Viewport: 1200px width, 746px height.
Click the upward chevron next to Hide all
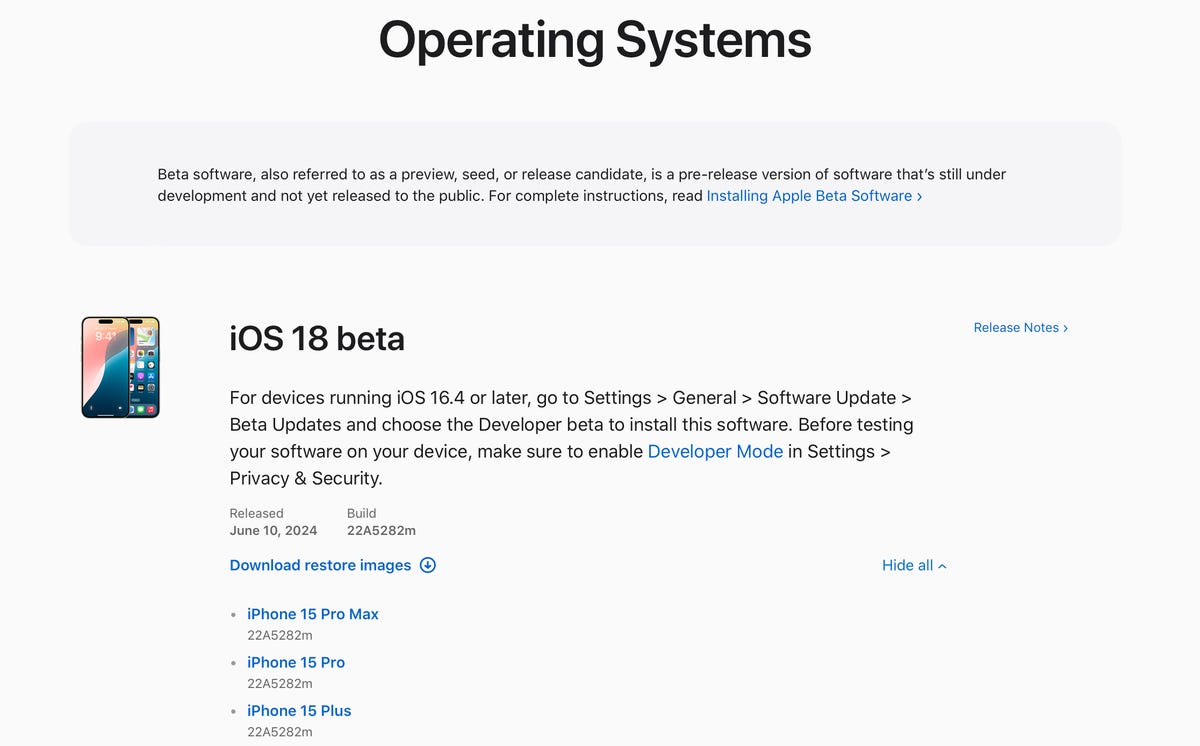pyautogui.click(x=942, y=565)
